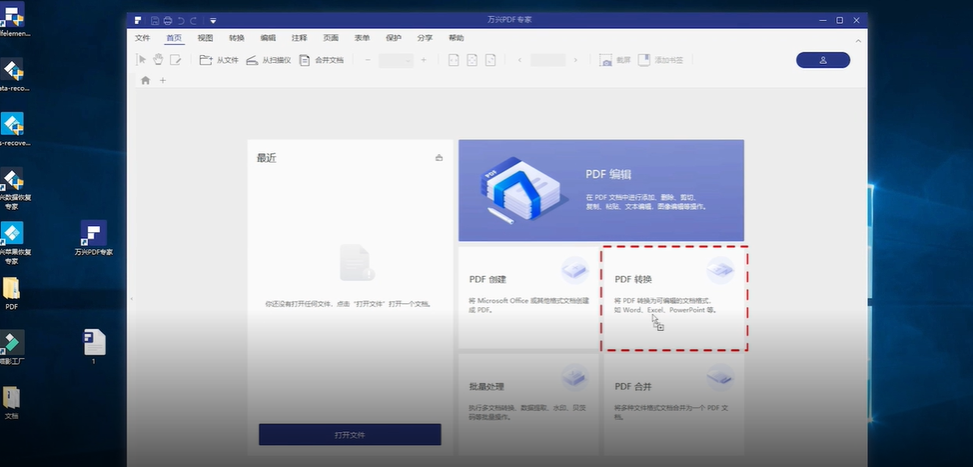The width and height of the screenshot is (973, 467).
Task: Click the fit width page icon
Action: 454,60
